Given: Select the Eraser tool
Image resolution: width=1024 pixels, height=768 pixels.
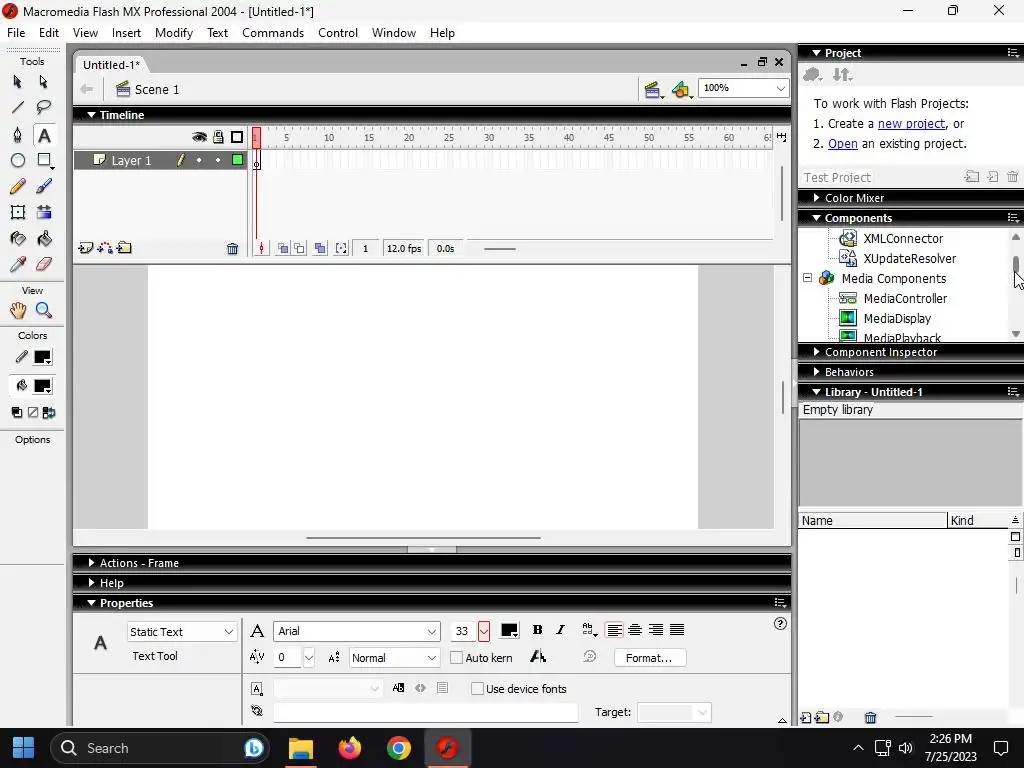Looking at the screenshot, I should (x=44, y=264).
